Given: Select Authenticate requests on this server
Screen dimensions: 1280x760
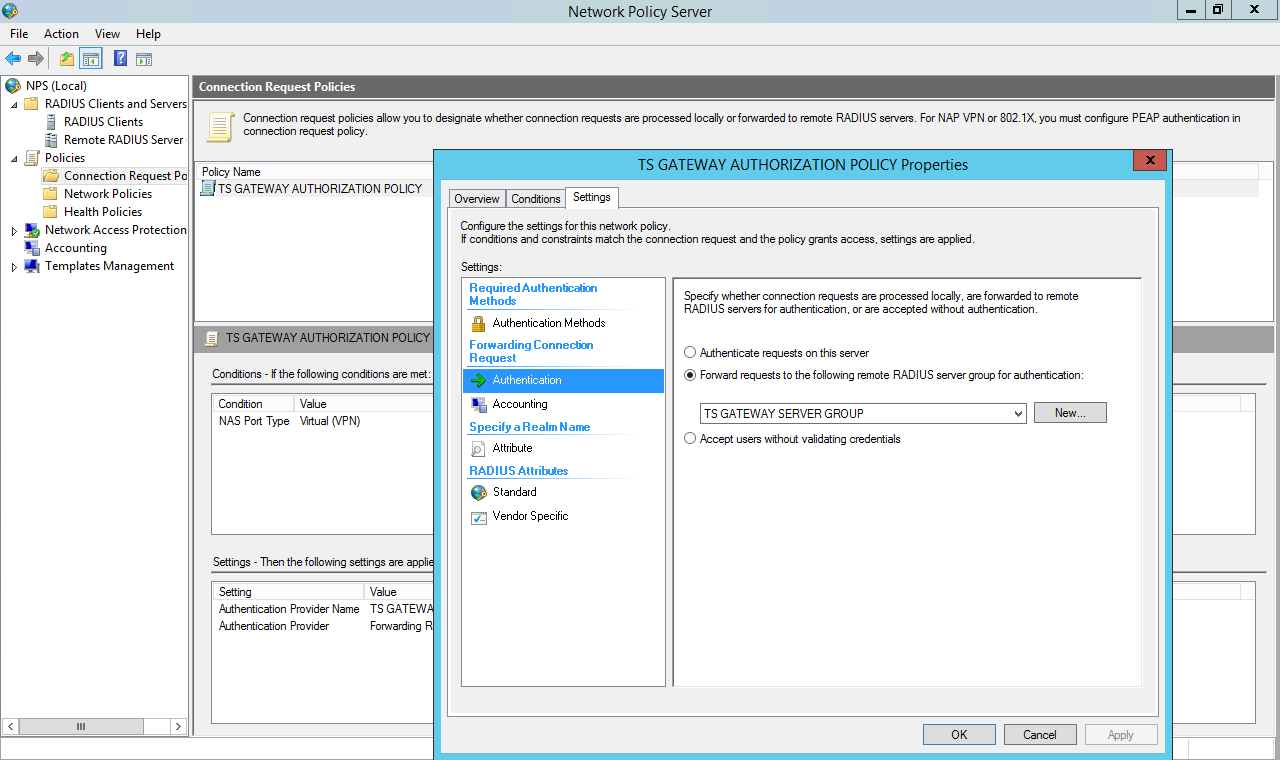Looking at the screenshot, I should click(x=690, y=353).
